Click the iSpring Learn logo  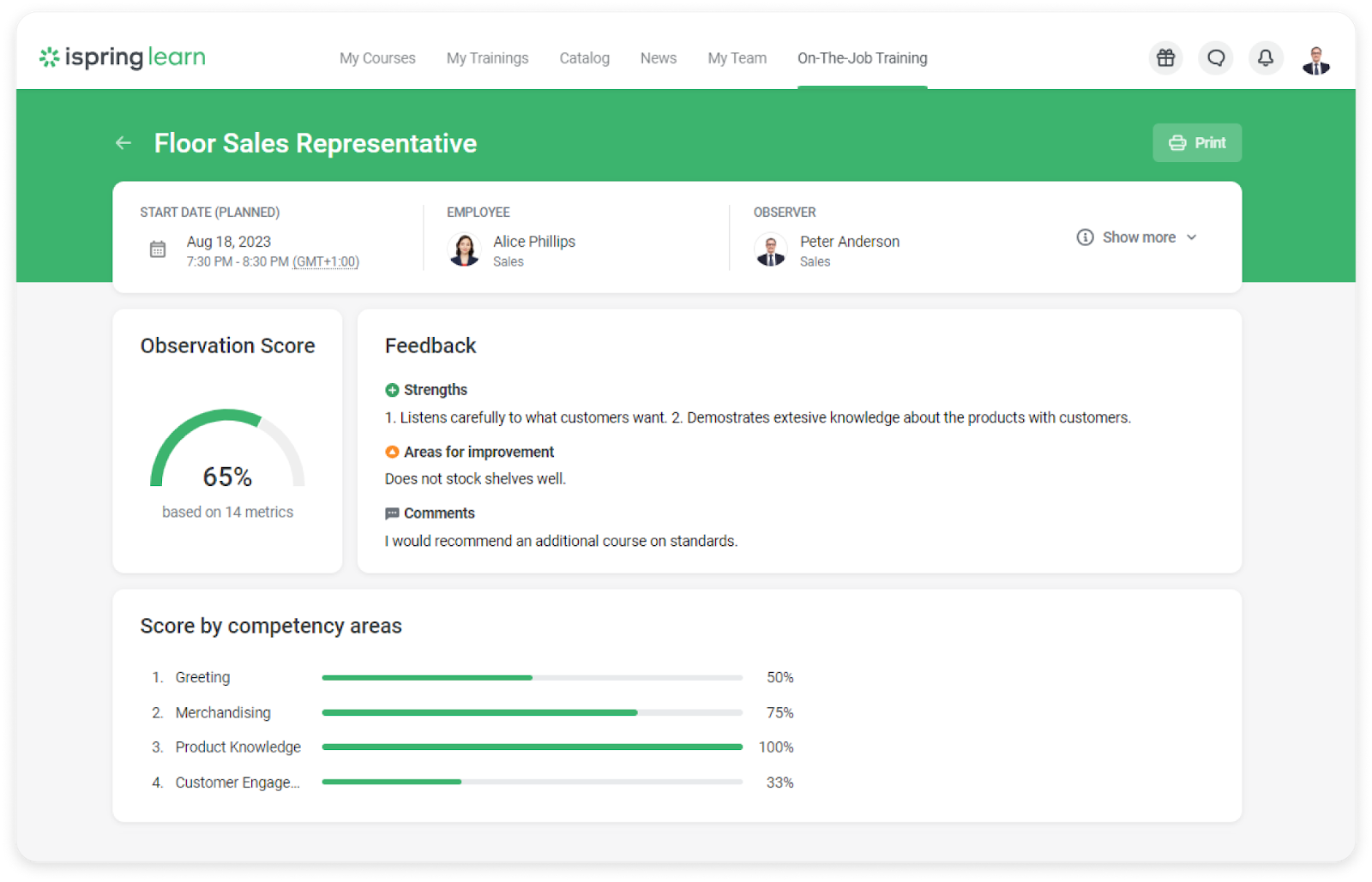click(x=121, y=57)
